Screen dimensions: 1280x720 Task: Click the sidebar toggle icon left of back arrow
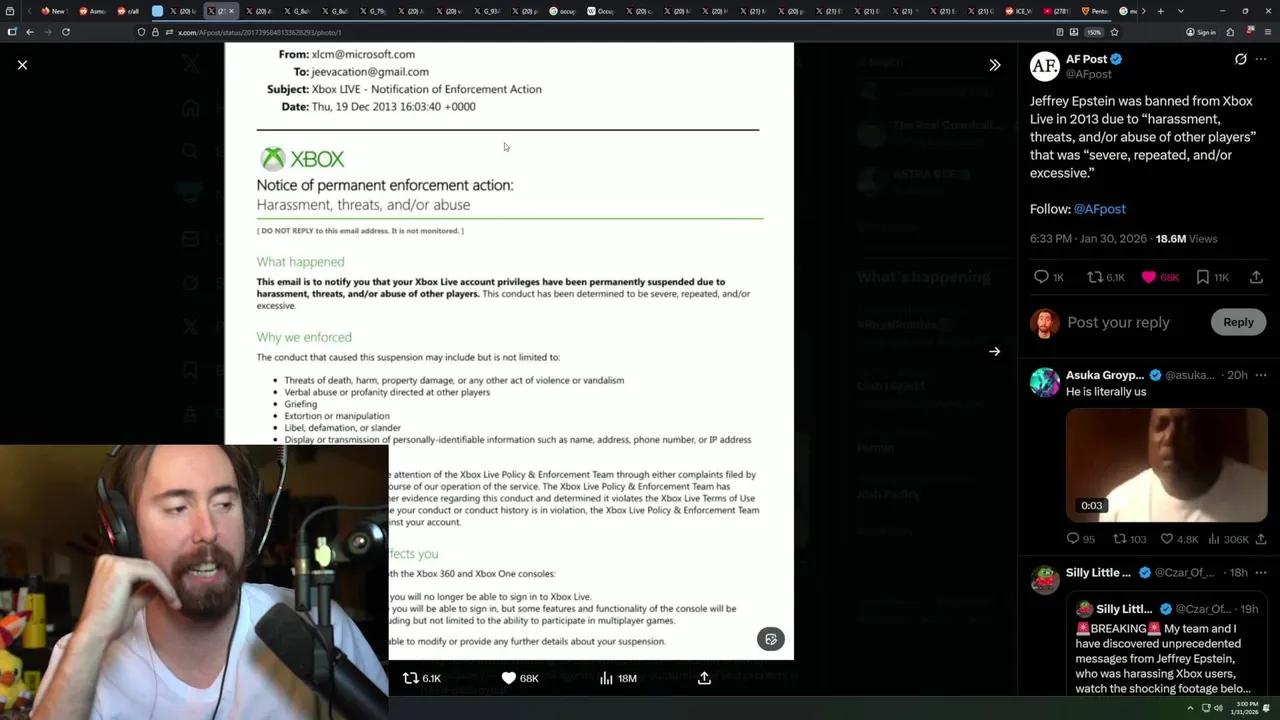(12, 32)
